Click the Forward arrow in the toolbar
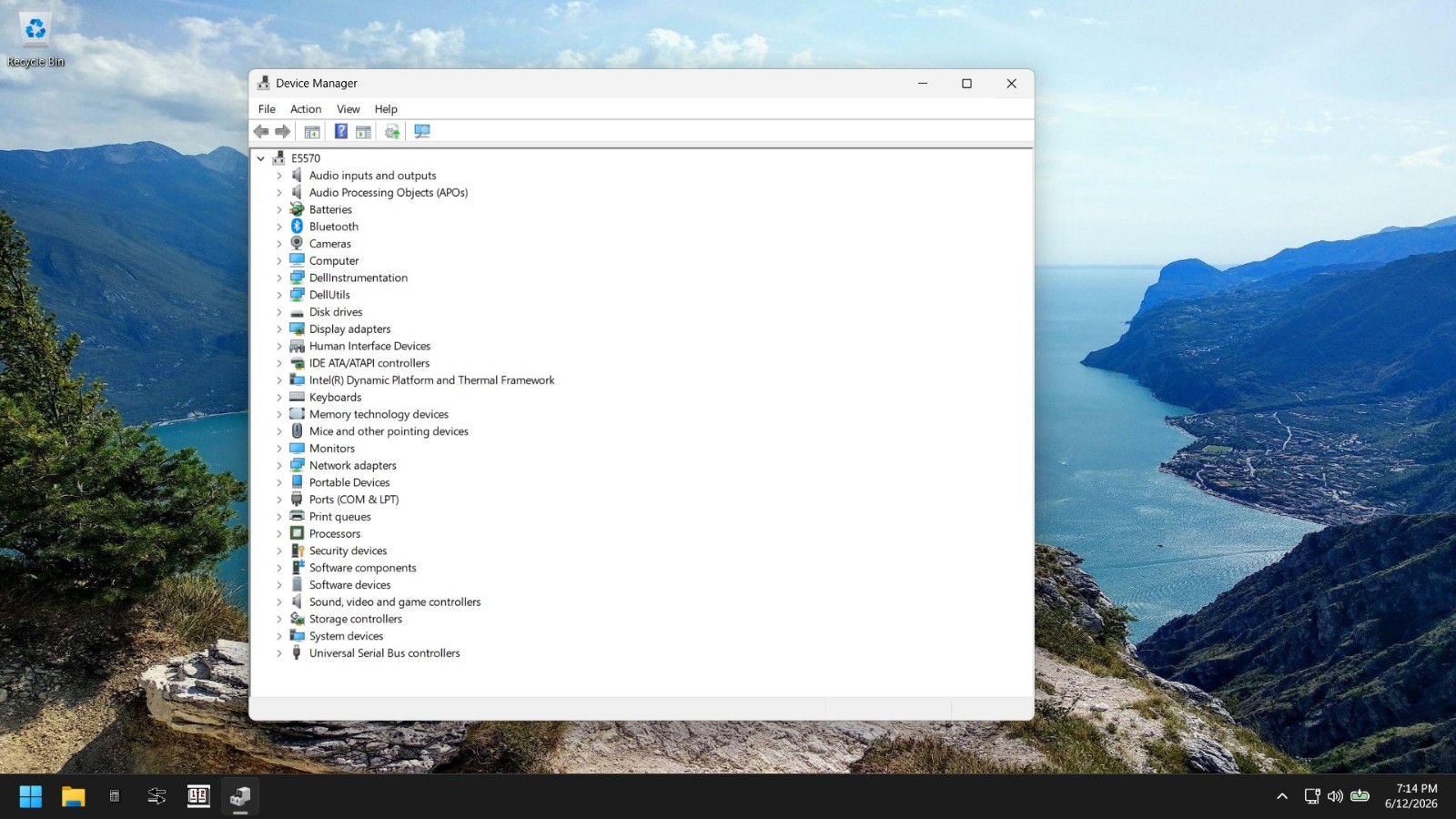Screen dimensions: 1456x819 click(x=283, y=132)
